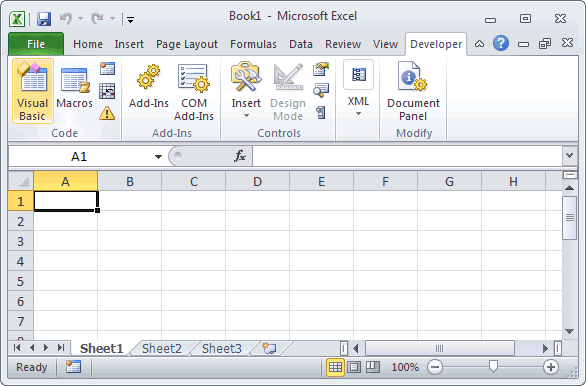The image size is (586, 386).
Task: Switch to the Page Layout tab
Action: [x=186, y=44]
